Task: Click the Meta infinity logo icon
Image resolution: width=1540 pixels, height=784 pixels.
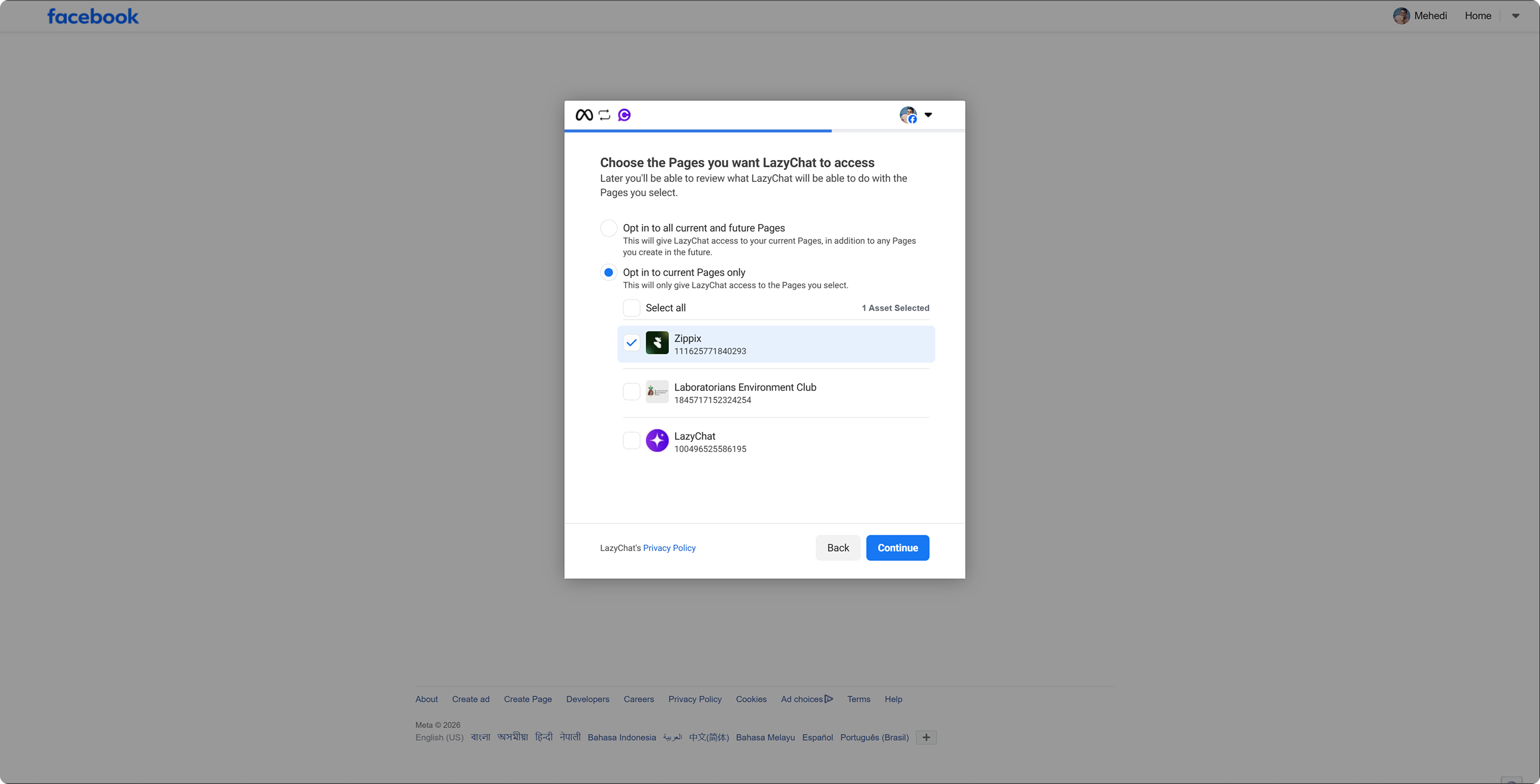Action: pyautogui.click(x=584, y=115)
